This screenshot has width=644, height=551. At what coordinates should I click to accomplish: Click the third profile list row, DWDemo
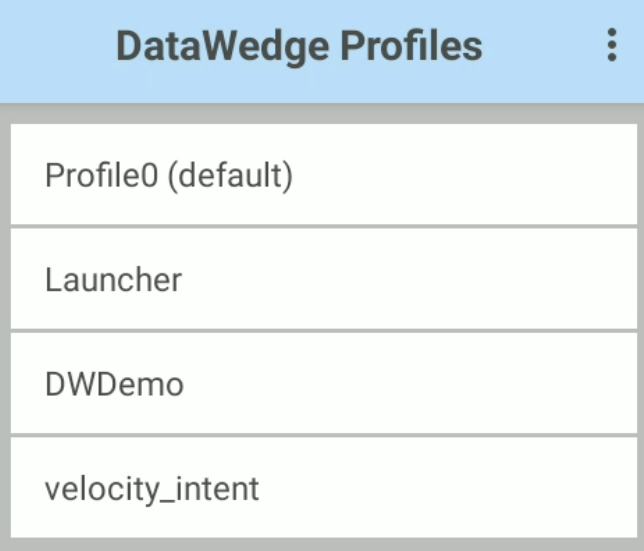pos(322,383)
